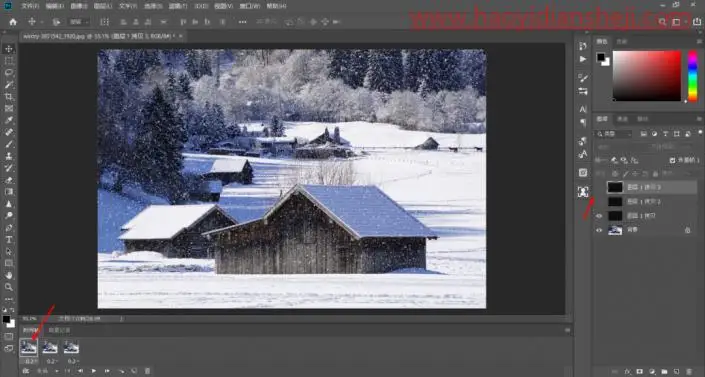Image resolution: width=705 pixels, height=377 pixels.
Task: Go to previous frame in timeline
Action: pos(80,371)
